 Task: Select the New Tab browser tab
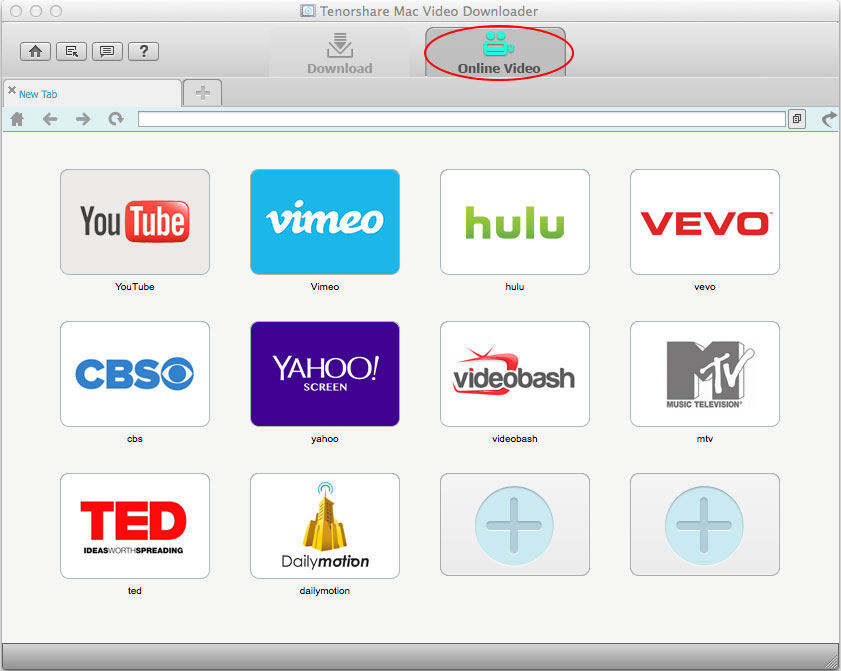[92, 93]
